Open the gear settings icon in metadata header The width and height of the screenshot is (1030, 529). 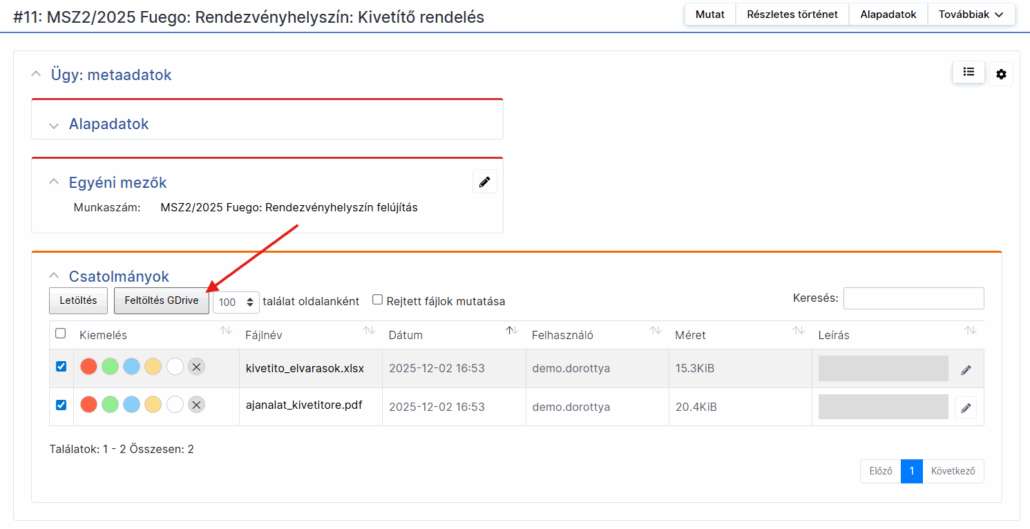(1001, 74)
